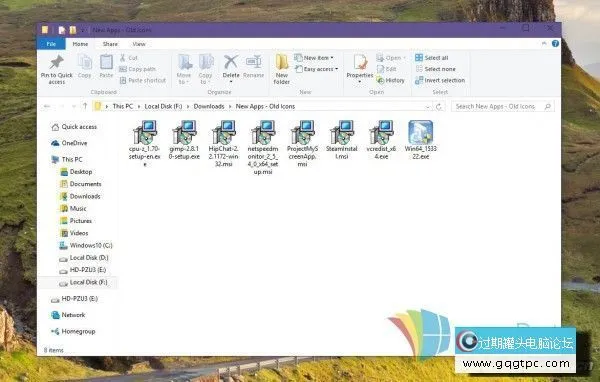Image resolution: width=600 pixels, height=382 pixels.
Task: Click Select all in the ribbon
Action: click(432, 58)
